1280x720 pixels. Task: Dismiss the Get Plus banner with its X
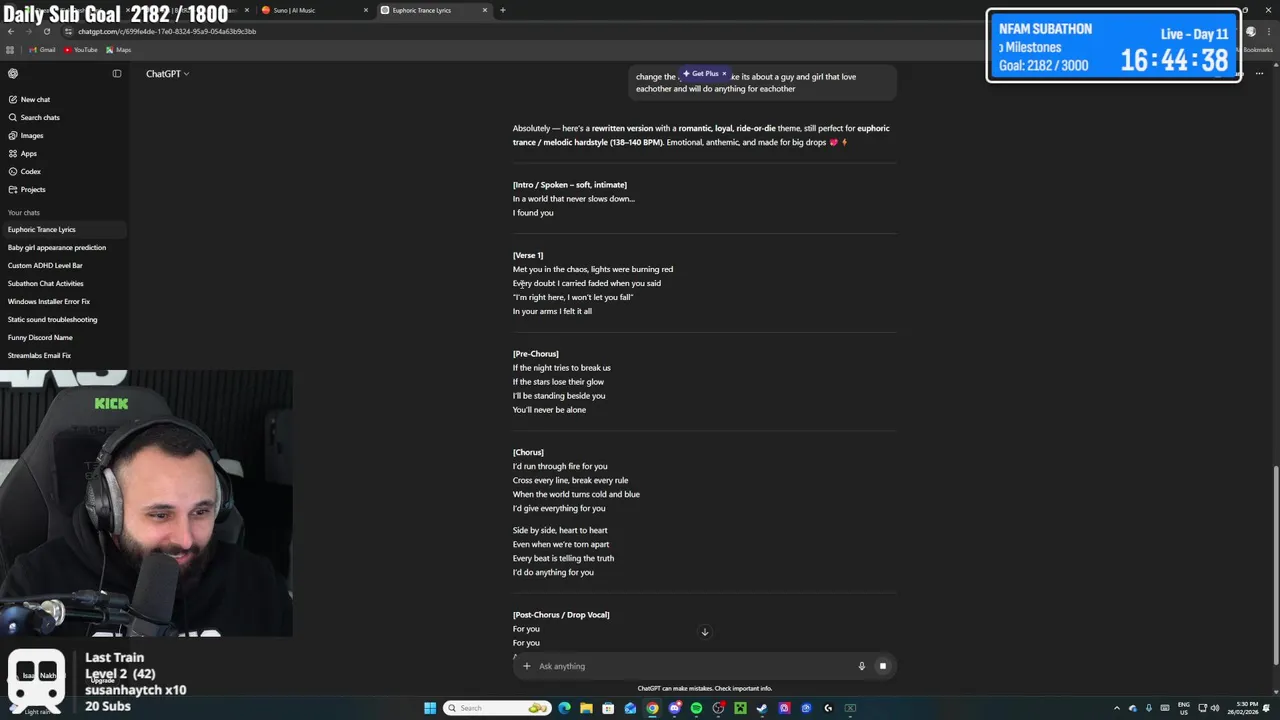(724, 73)
